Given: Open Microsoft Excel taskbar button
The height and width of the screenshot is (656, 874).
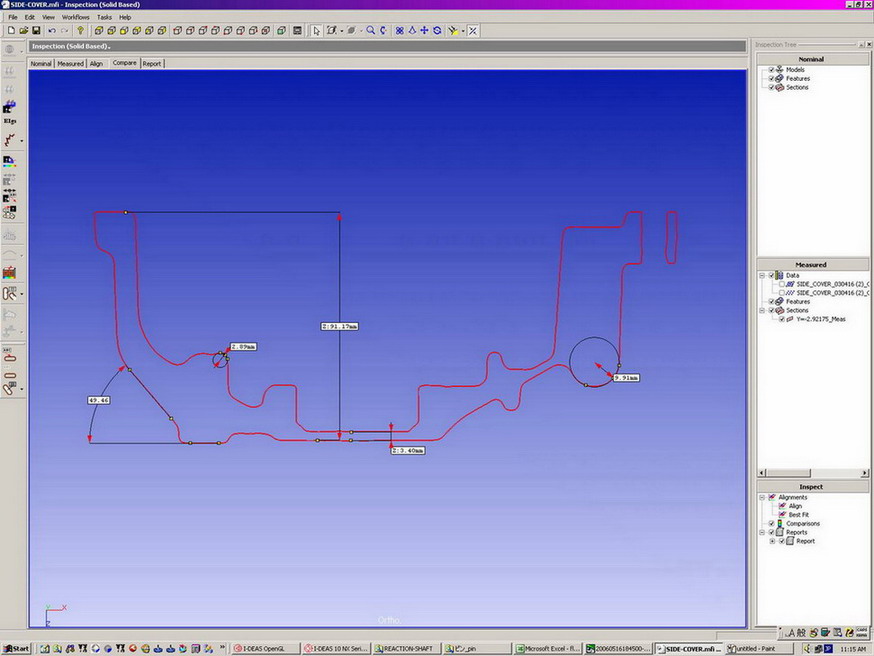Looking at the screenshot, I should coord(548,649).
